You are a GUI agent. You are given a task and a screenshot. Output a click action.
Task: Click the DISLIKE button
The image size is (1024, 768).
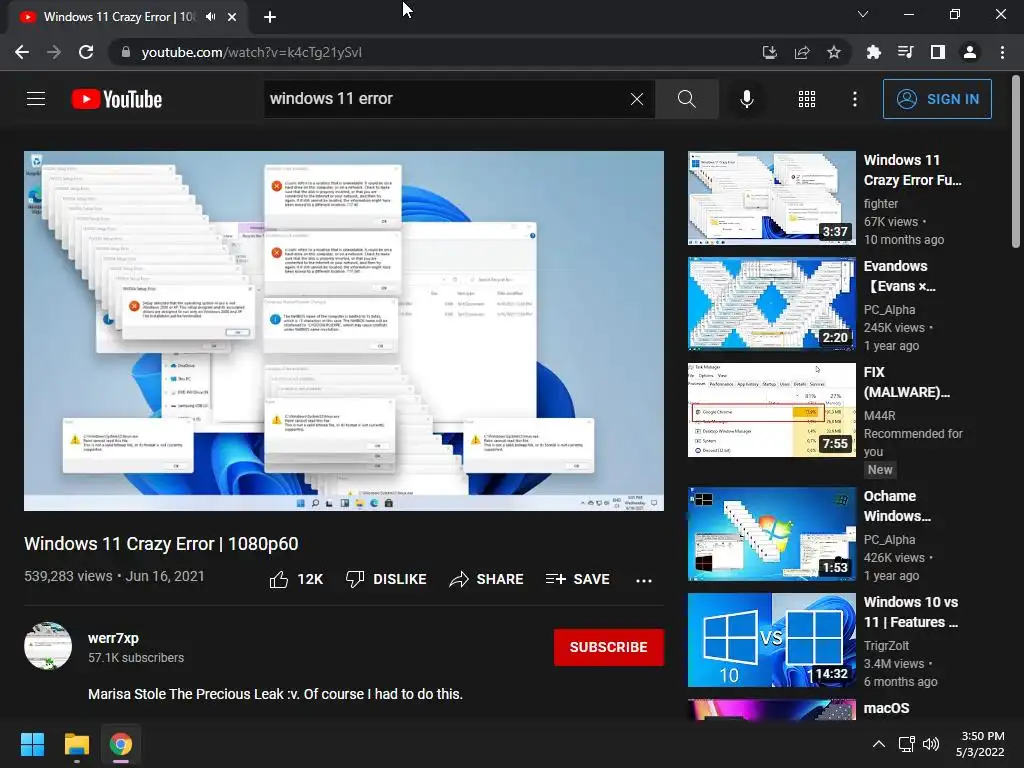click(x=386, y=579)
